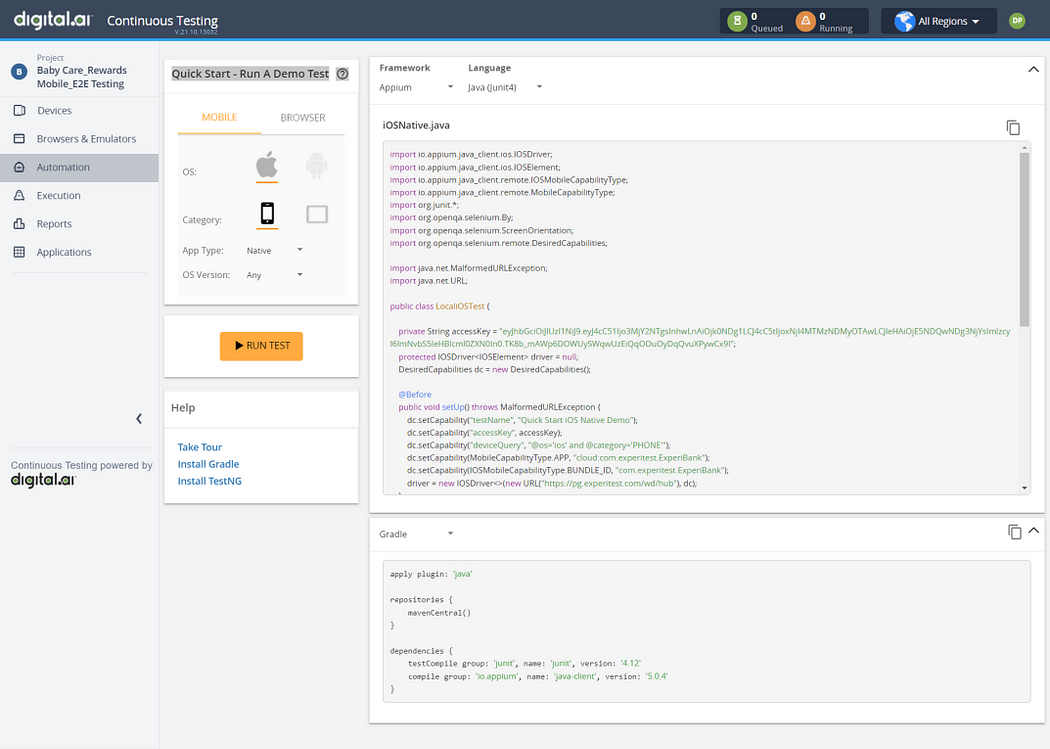Click the digital.ai logo in header
This screenshot has width=1050, height=749.
[53, 19]
